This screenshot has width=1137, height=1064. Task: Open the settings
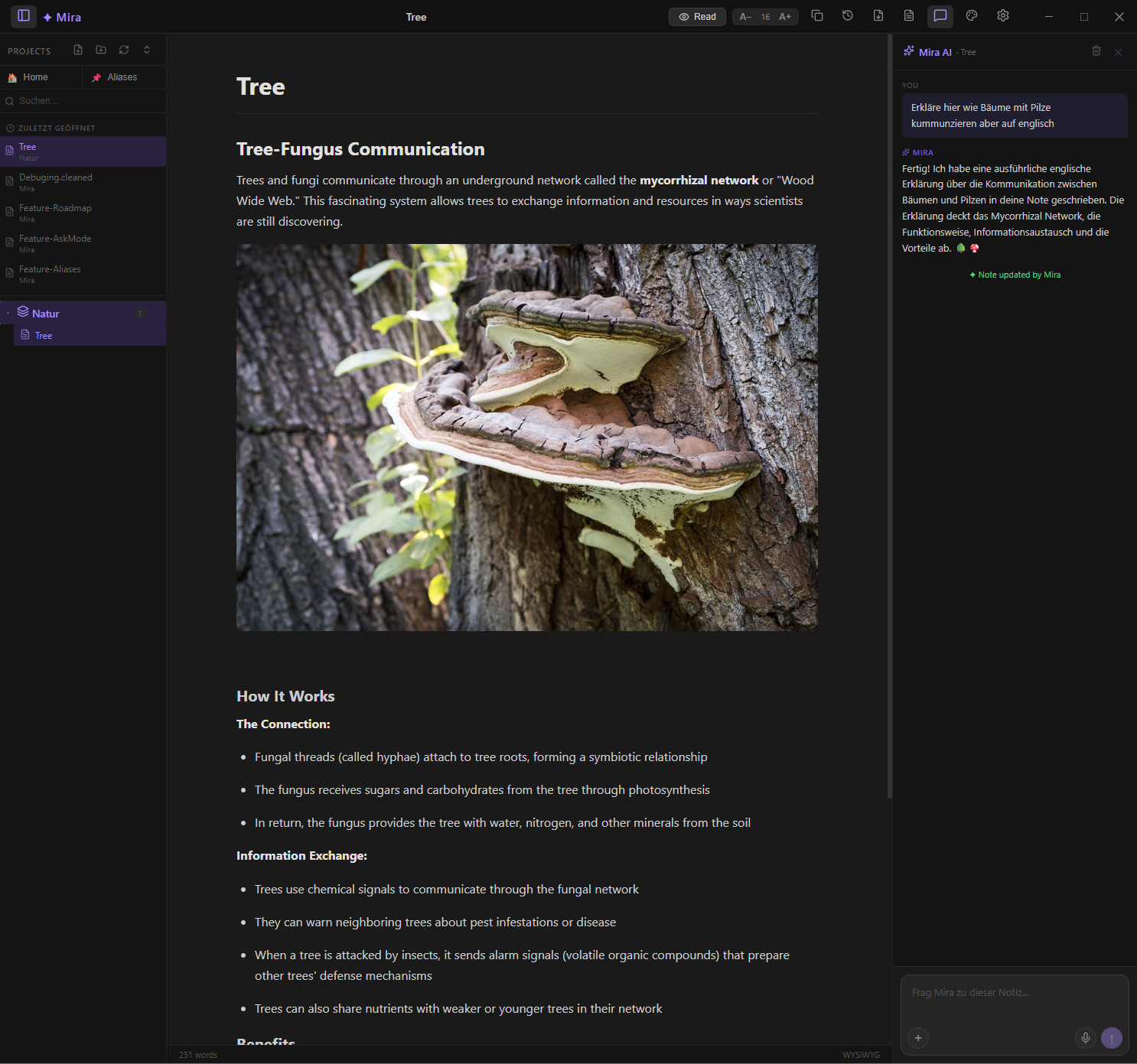point(1002,15)
